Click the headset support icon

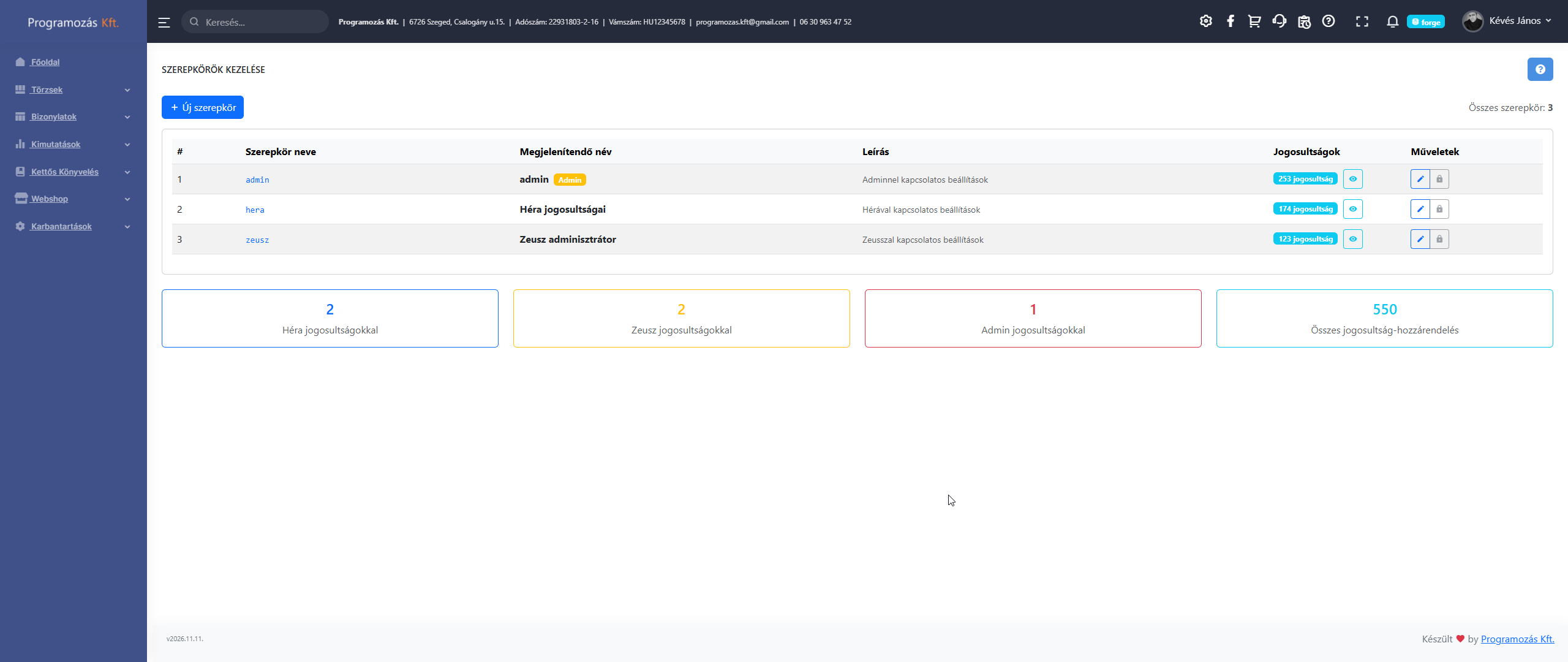point(1279,21)
